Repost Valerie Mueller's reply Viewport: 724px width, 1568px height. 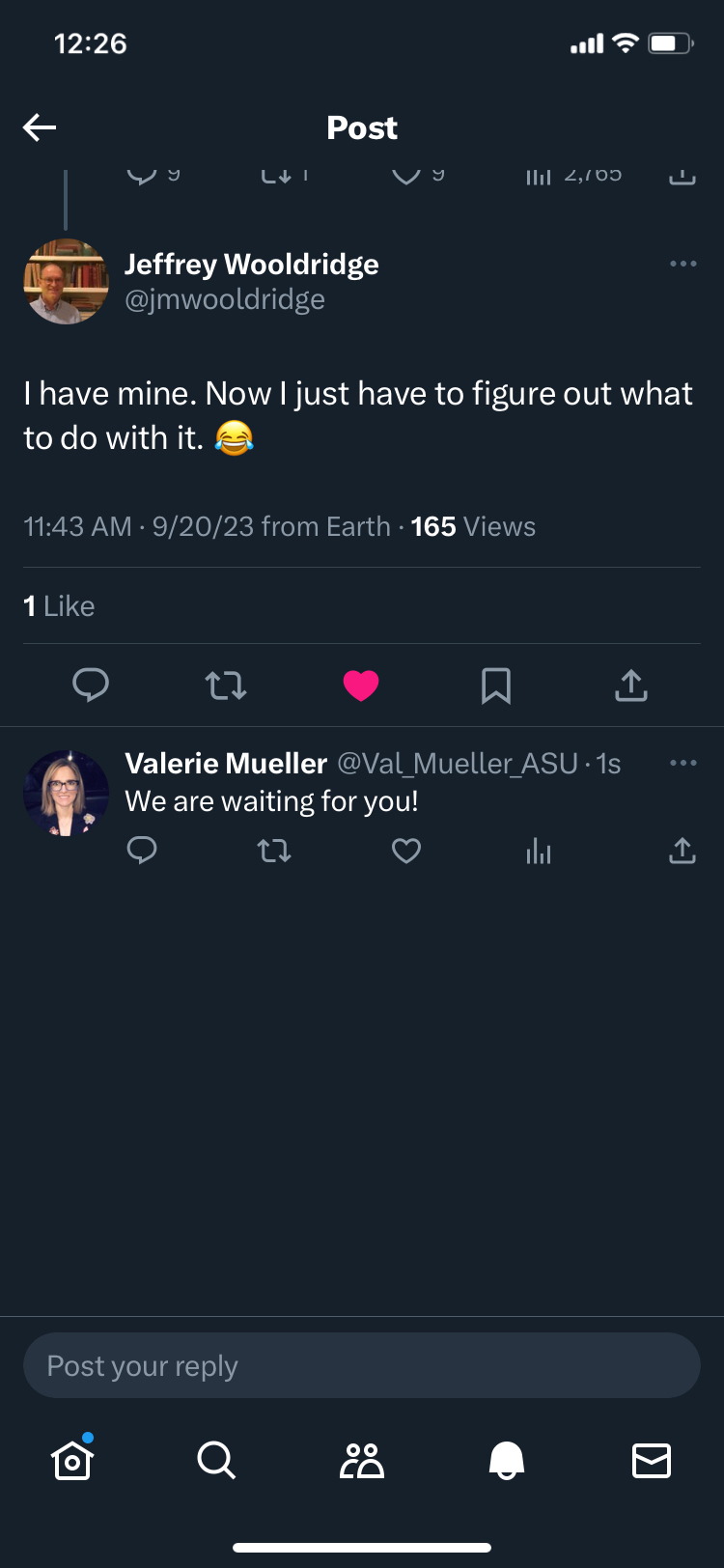(274, 851)
